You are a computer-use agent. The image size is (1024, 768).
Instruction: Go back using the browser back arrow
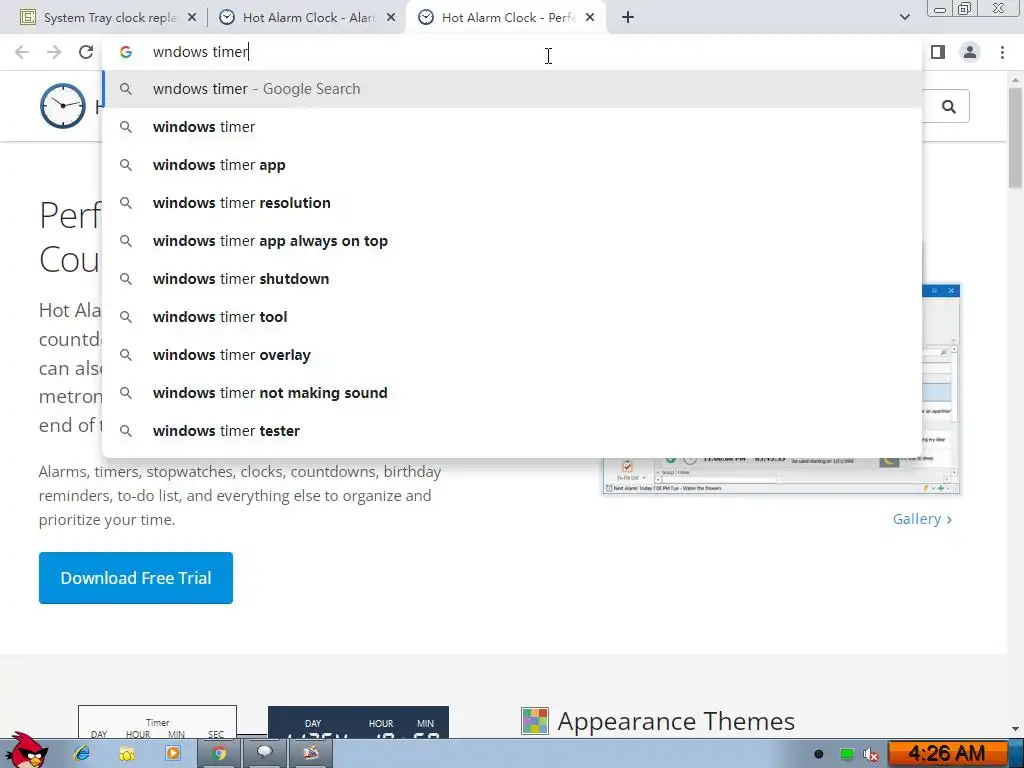tap(22, 52)
